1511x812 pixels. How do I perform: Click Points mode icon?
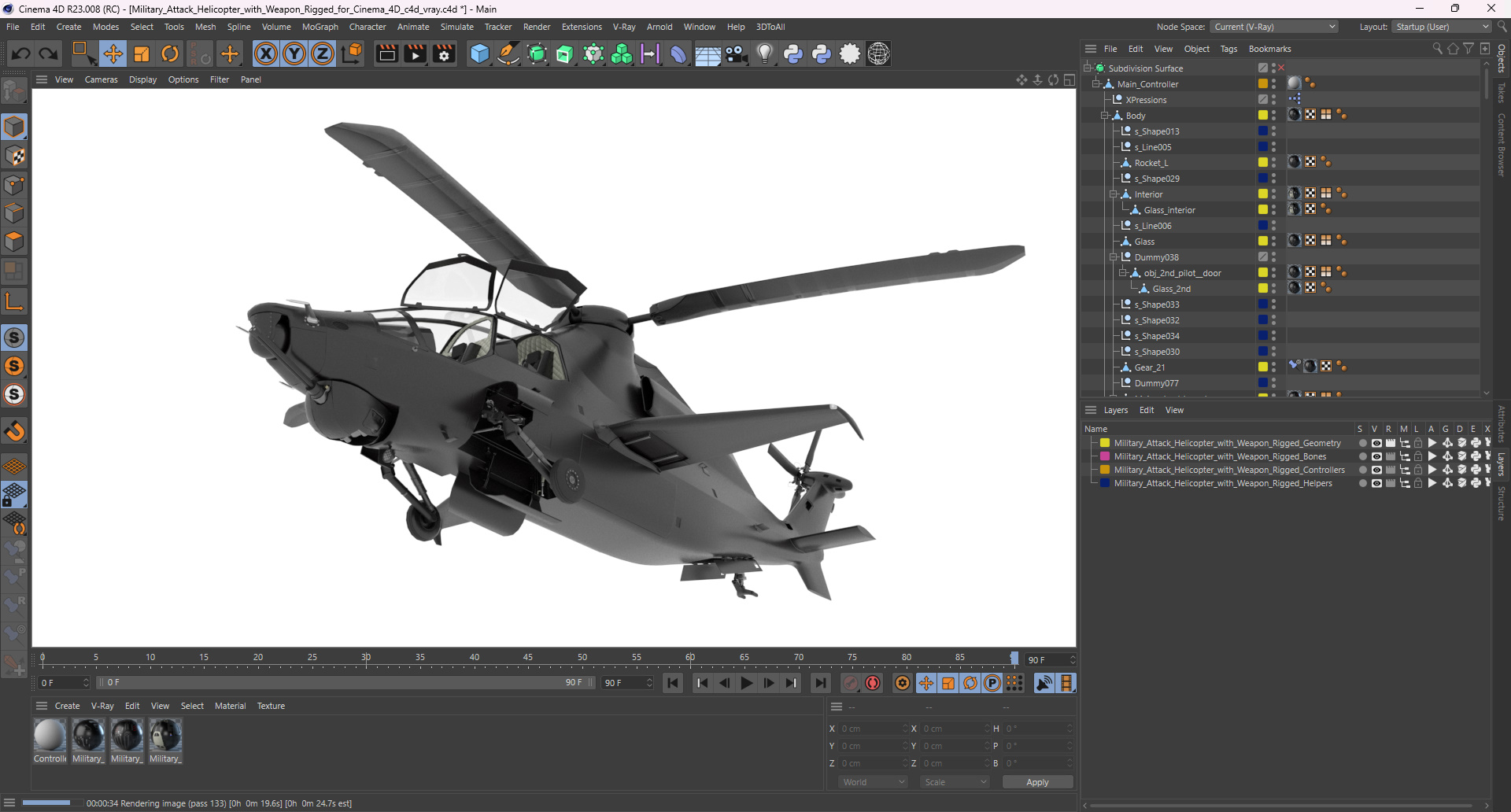pyautogui.click(x=14, y=185)
